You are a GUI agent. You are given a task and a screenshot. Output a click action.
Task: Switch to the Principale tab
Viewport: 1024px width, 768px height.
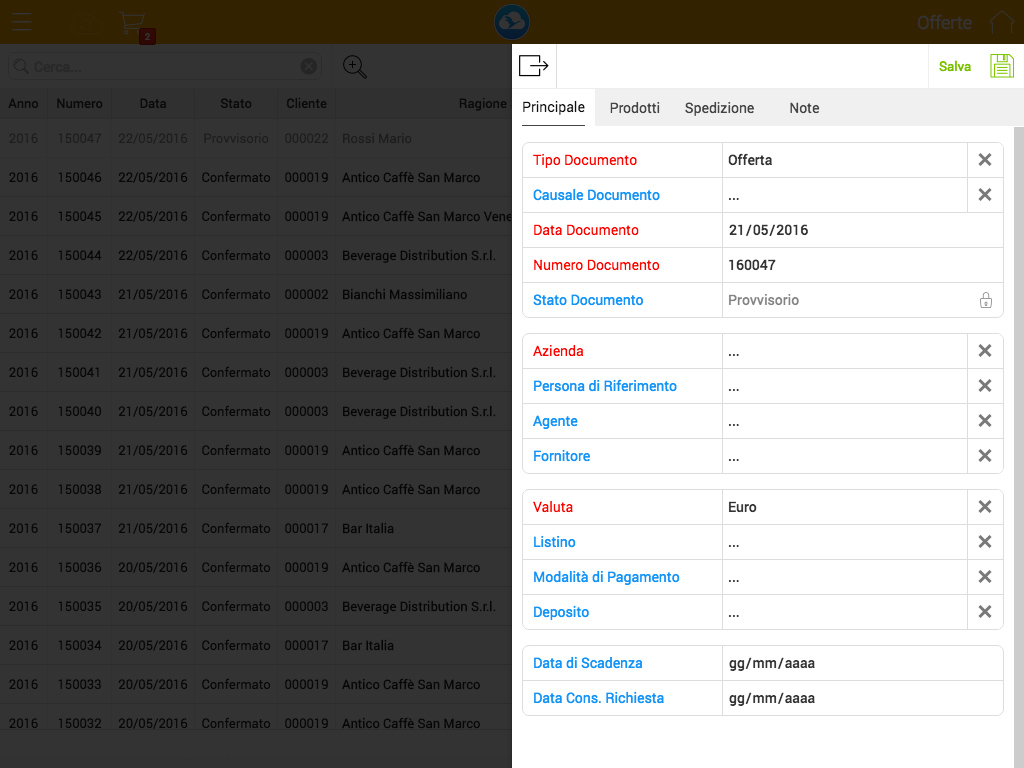[x=553, y=108]
